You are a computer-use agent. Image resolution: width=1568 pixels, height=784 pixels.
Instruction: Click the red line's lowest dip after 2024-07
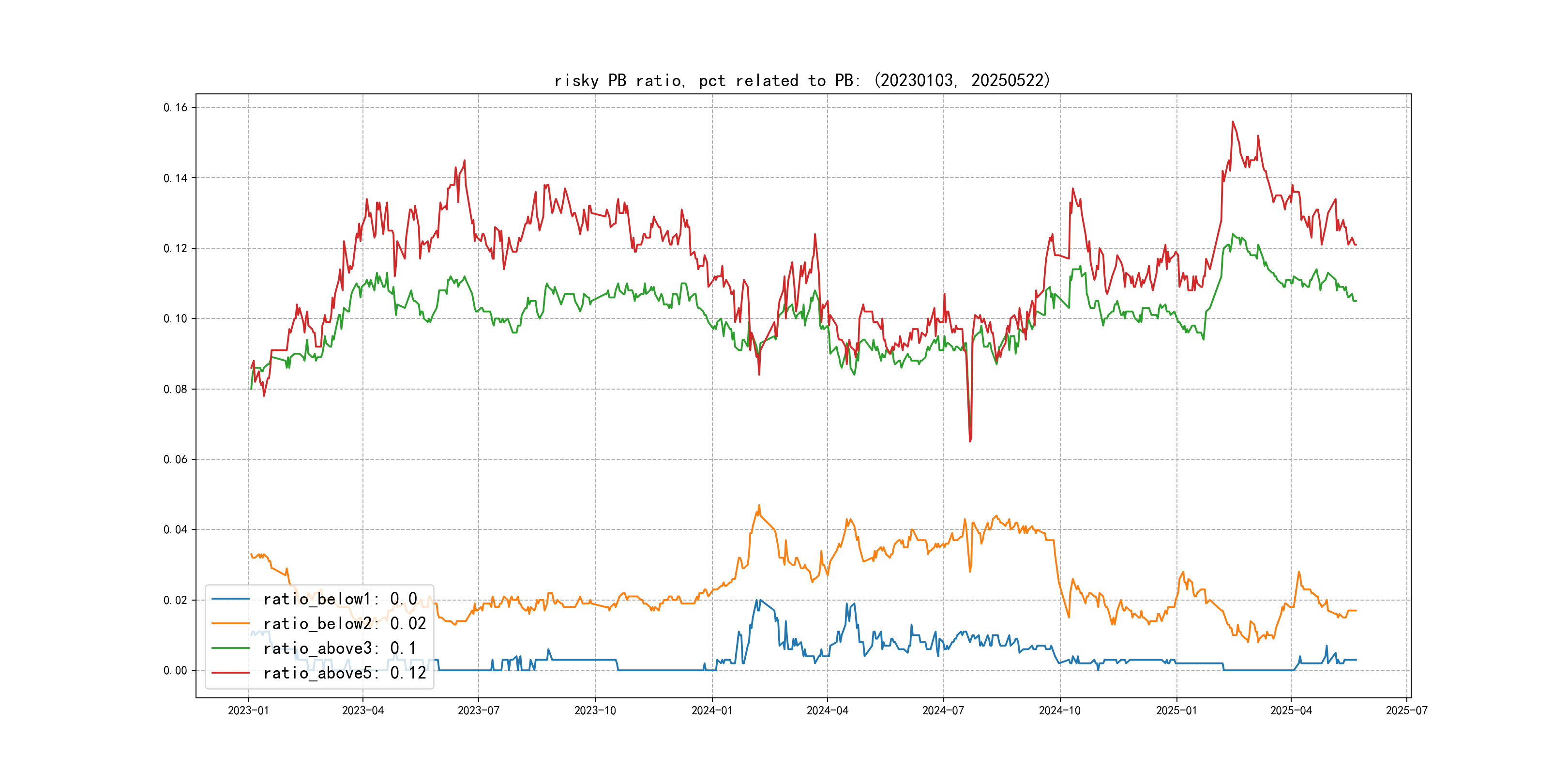pyautogui.click(x=970, y=441)
